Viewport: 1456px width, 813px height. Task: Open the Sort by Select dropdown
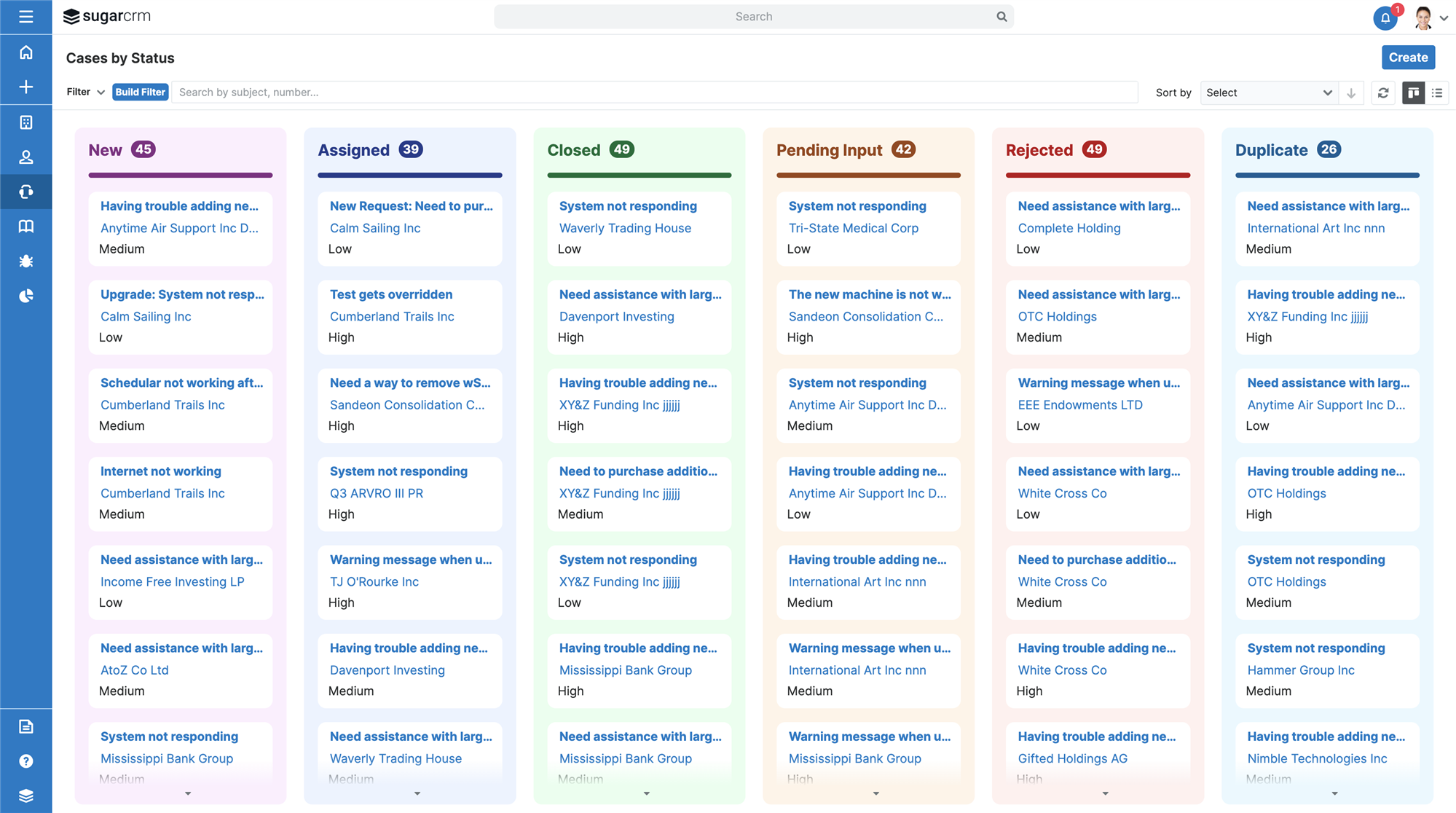(x=1268, y=93)
